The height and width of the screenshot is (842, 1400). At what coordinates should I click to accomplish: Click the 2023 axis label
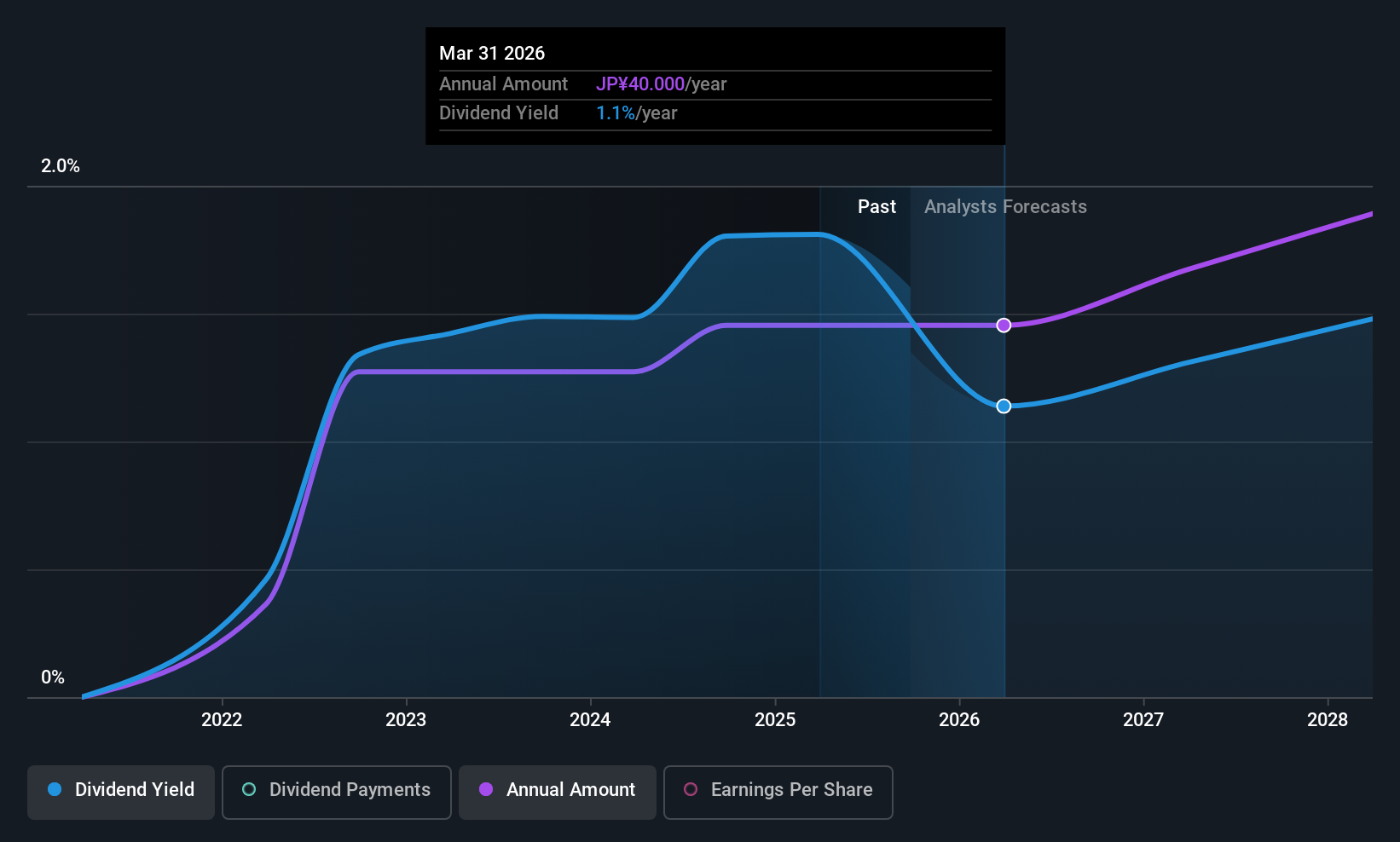click(406, 719)
